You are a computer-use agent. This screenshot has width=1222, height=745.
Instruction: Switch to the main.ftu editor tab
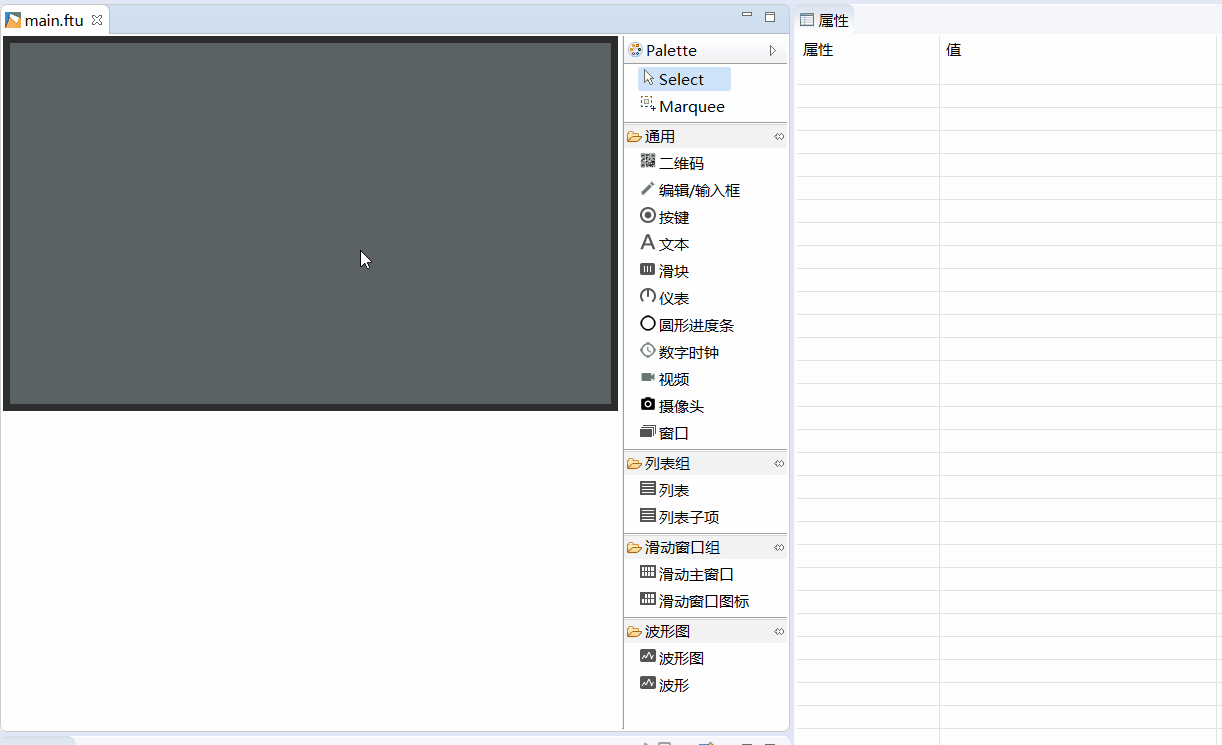[x=54, y=20]
